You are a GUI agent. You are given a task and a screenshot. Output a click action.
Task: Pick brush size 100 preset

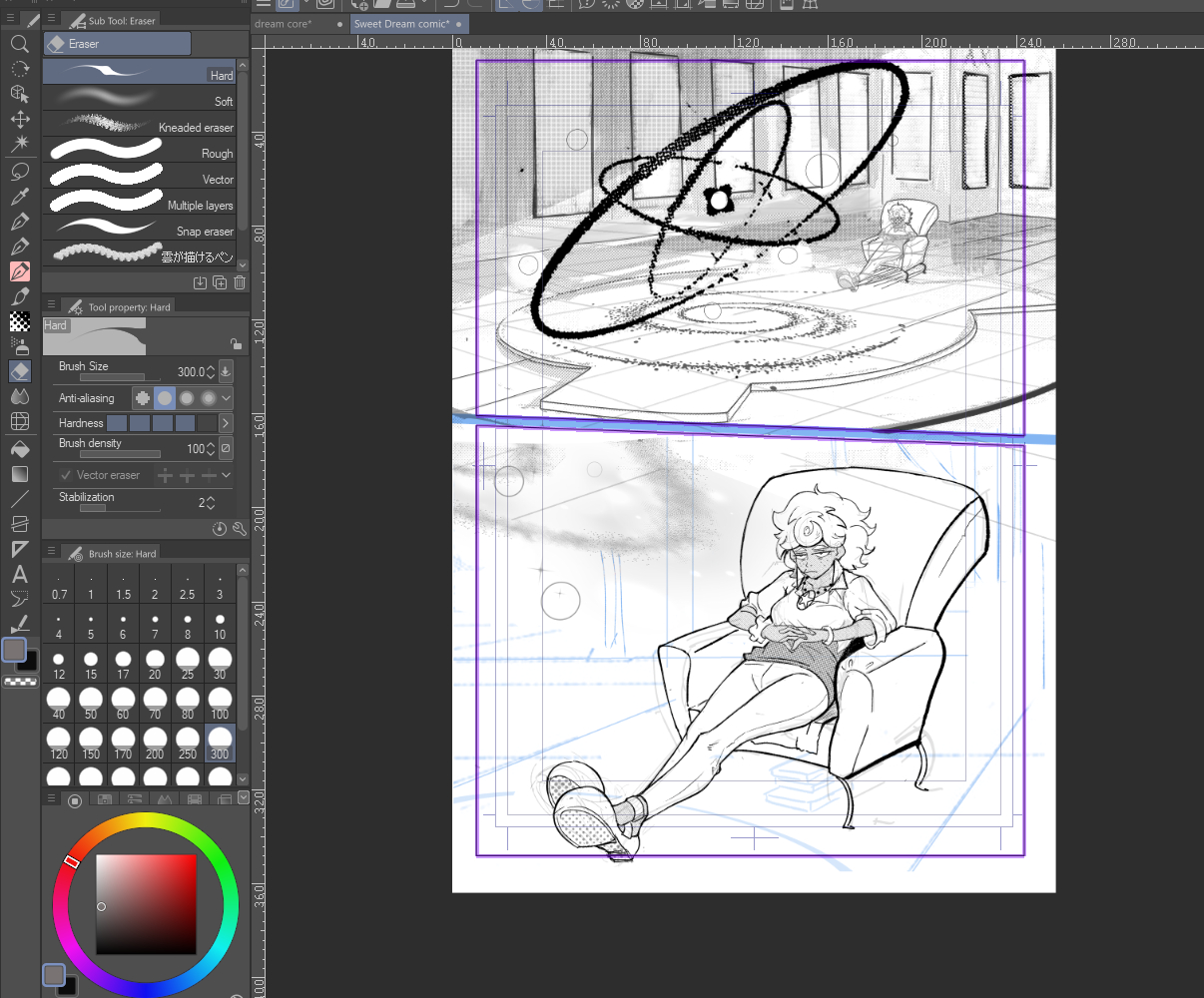pos(220,702)
